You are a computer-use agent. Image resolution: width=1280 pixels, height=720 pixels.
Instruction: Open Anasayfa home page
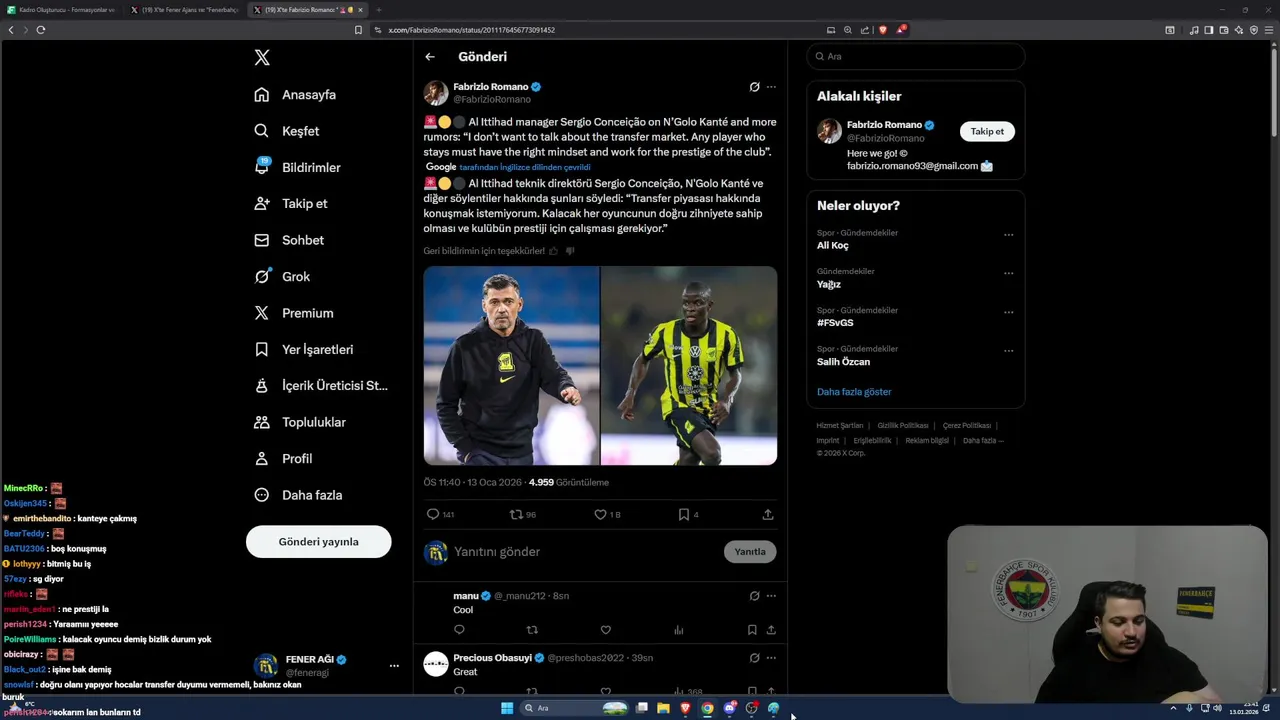click(295, 95)
